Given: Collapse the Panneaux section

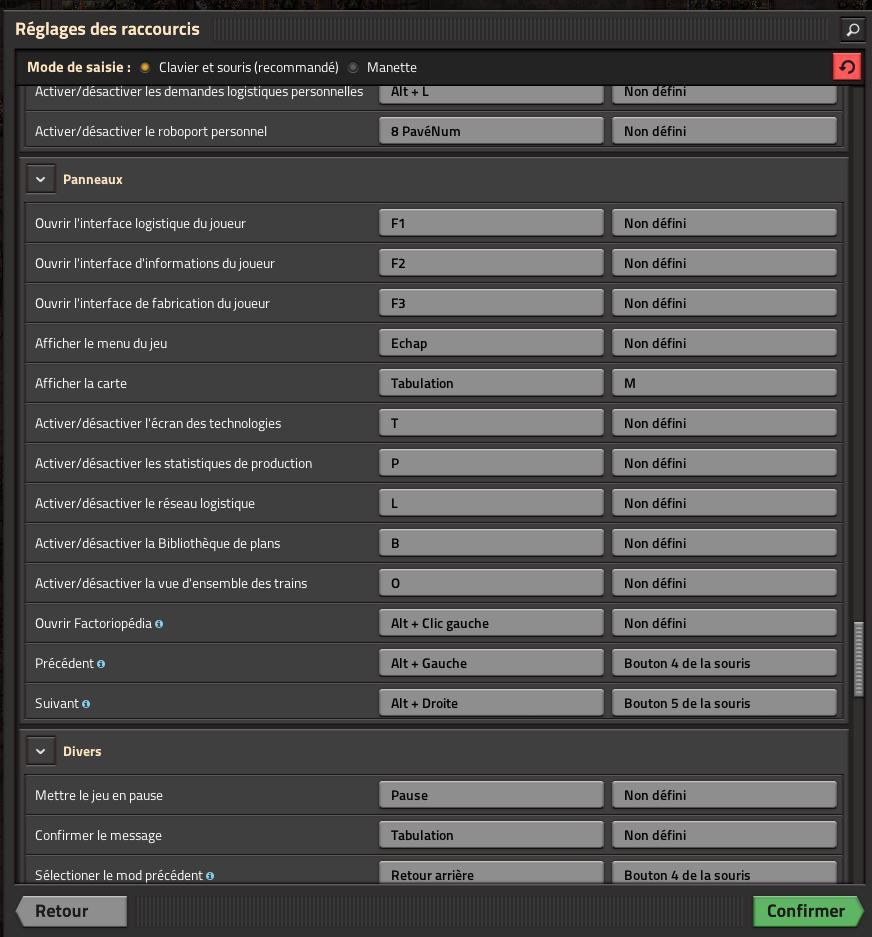Looking at the screenshot, I should (x=40, y=179).
